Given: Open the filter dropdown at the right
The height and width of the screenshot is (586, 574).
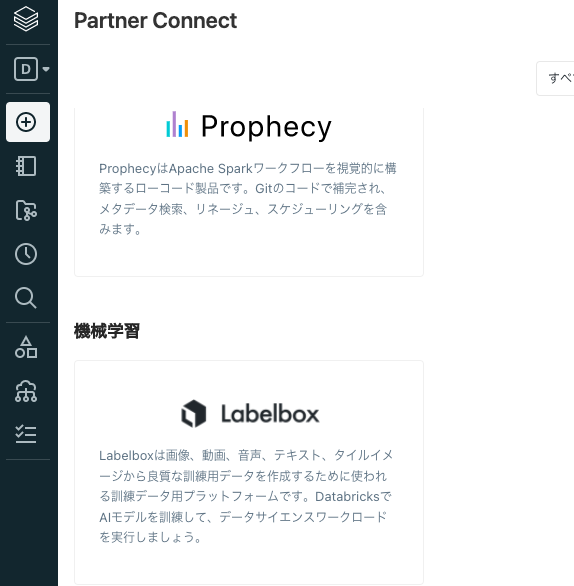Looking at the screenshot, I should [x=555, y=78].
